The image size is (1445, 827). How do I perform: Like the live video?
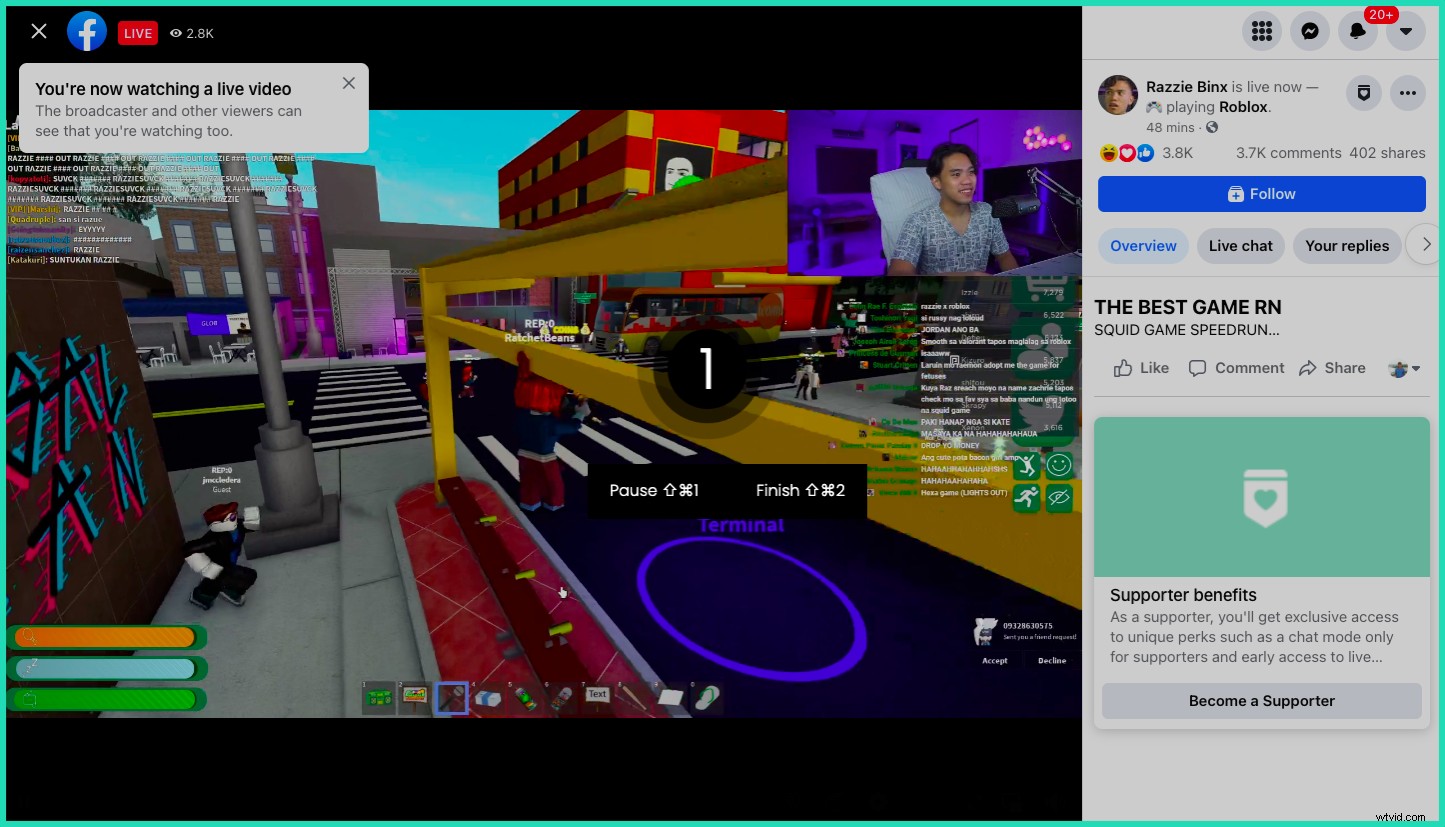(1141, 368)
